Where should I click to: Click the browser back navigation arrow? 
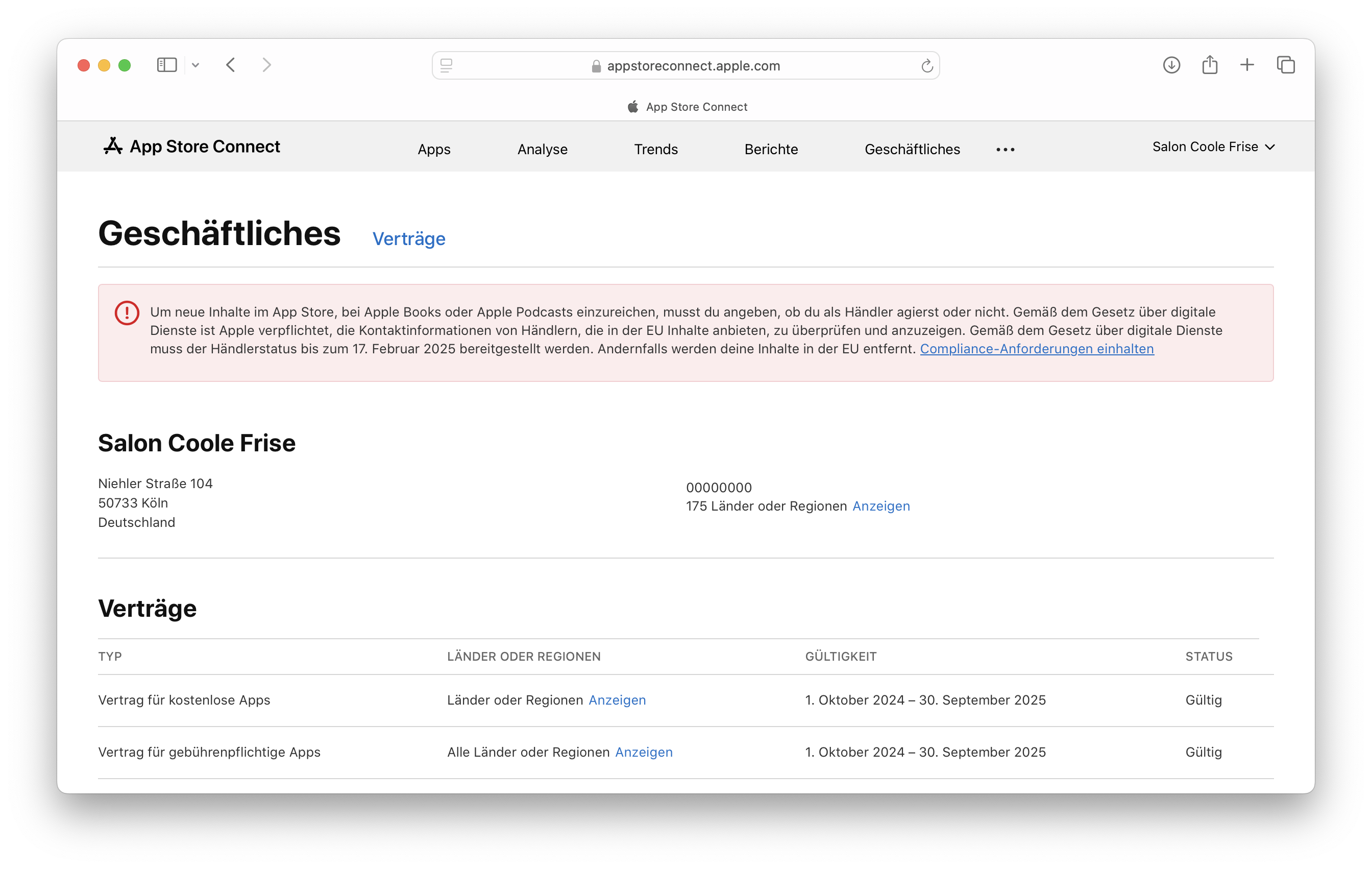231,66
